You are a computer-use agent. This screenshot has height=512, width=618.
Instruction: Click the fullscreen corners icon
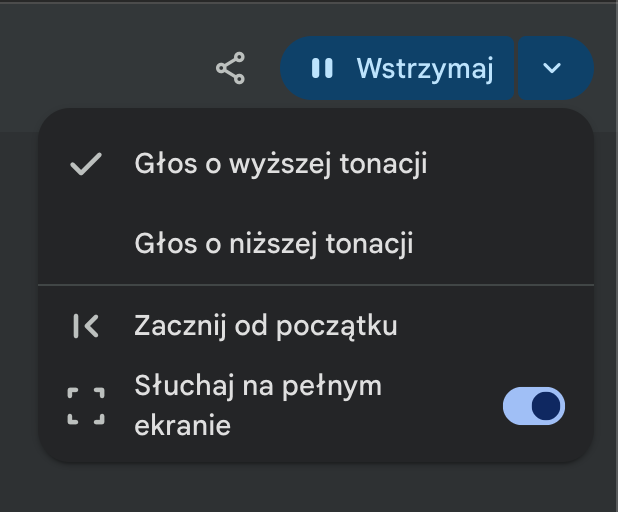pos(86,406)
